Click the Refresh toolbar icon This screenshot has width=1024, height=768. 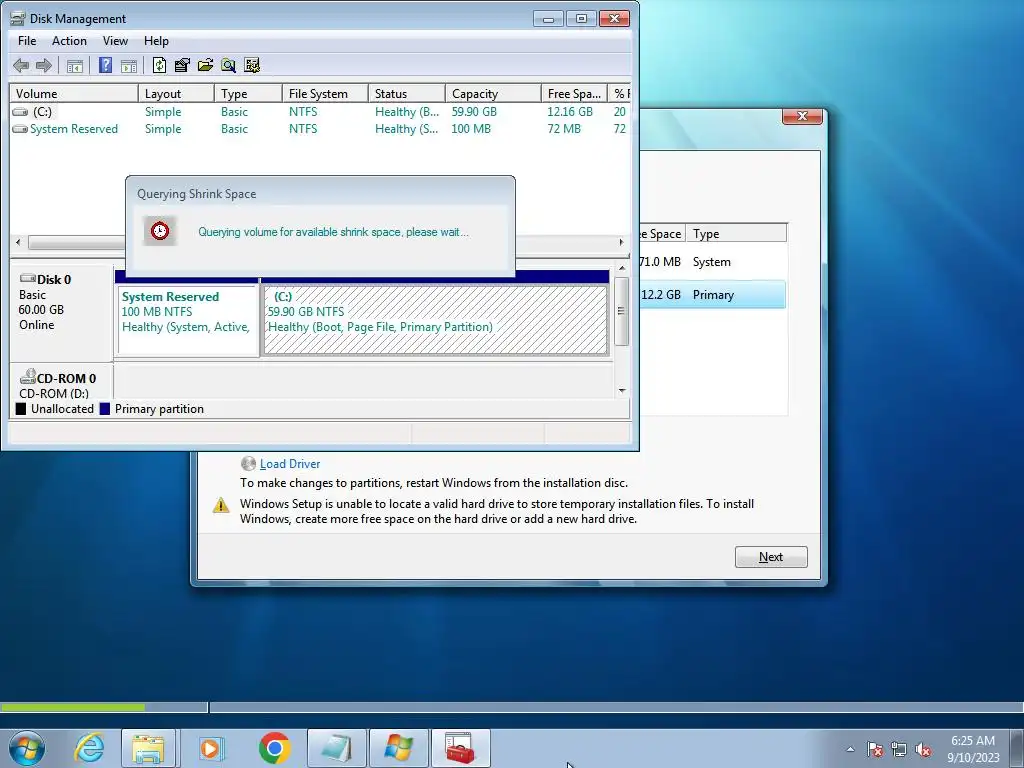(x=159, y=65)
